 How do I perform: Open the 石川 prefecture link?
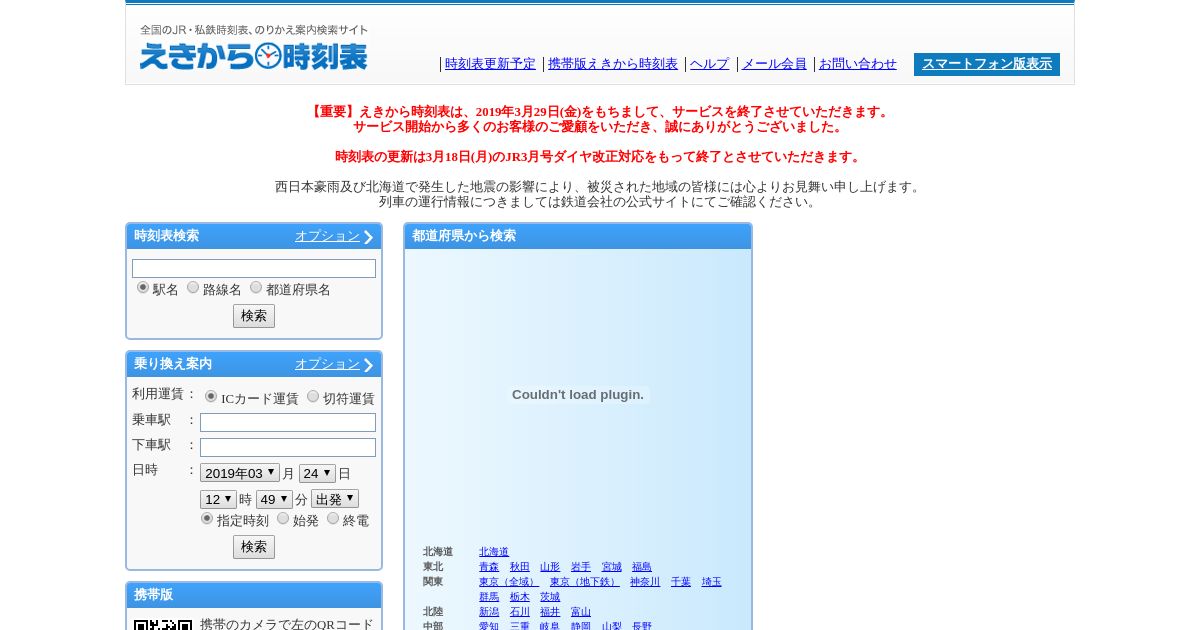coord(520,612)
